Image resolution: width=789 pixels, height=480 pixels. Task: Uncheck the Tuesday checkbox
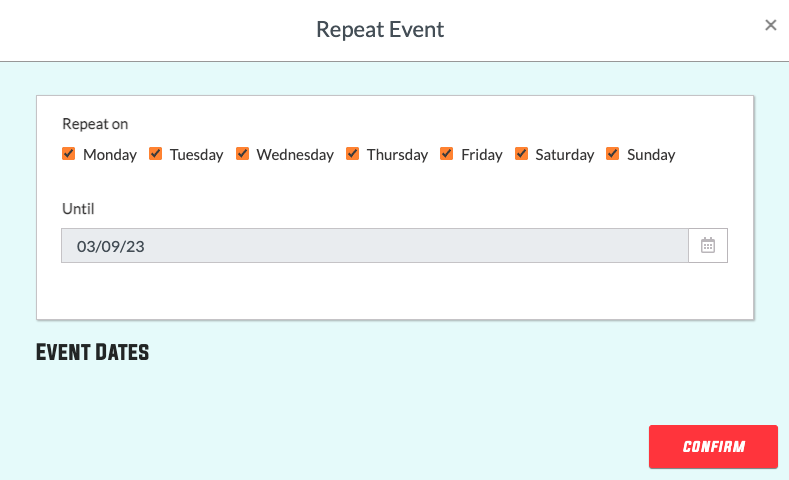(156, 154)
